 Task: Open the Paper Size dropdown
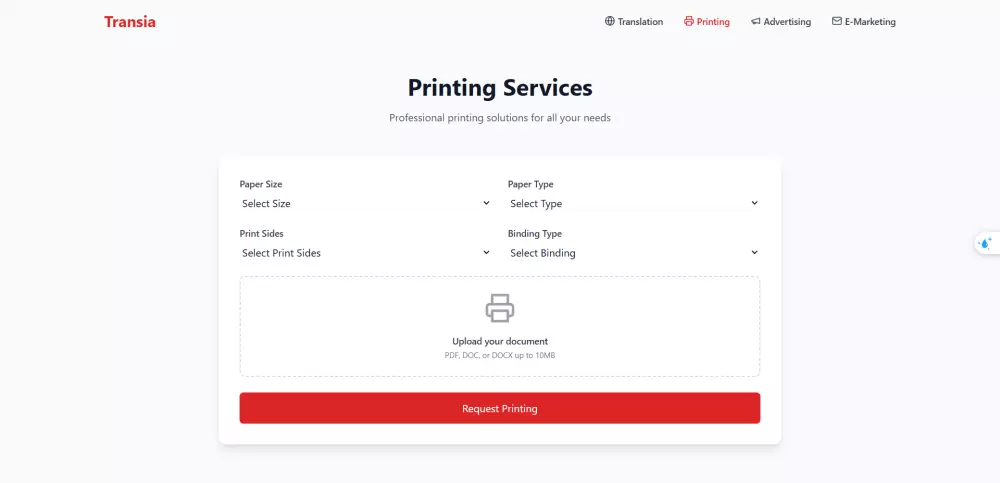point(365,204)
